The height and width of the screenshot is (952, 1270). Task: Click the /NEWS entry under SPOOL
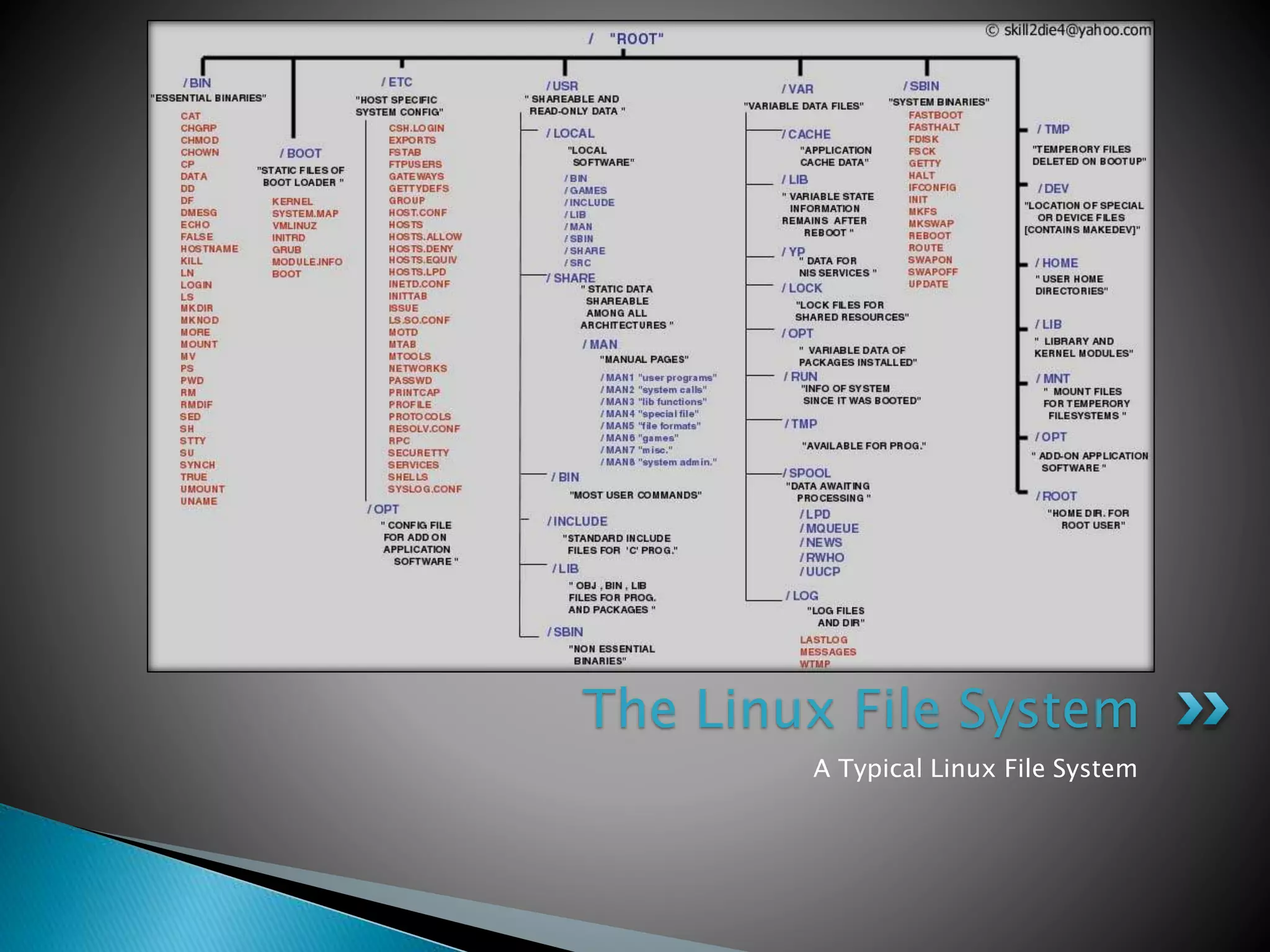(x=821, y=543)
